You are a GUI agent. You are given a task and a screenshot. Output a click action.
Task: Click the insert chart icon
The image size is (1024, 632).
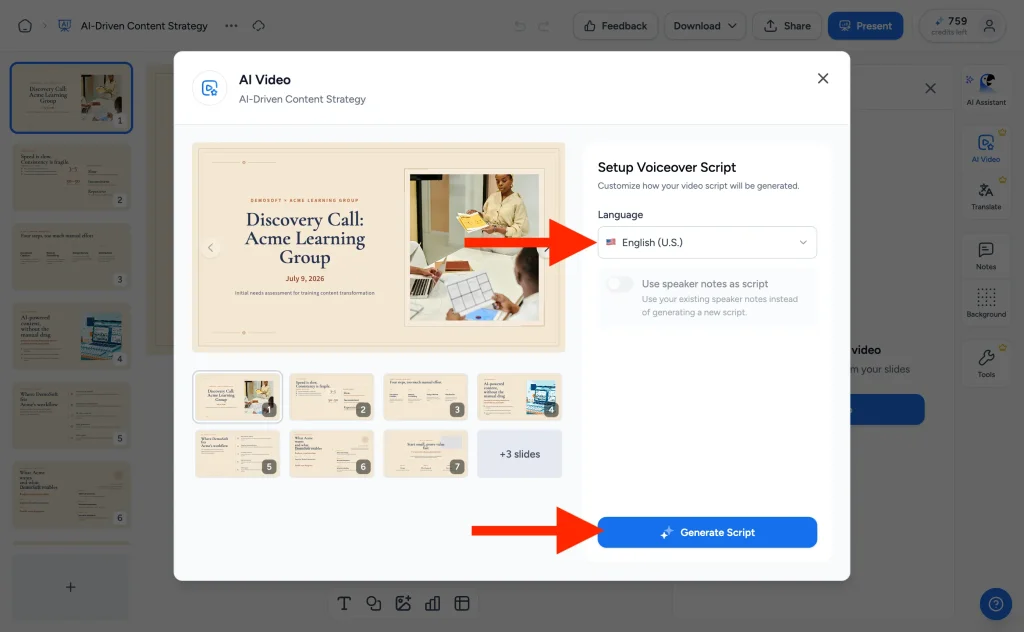point(432,603)
